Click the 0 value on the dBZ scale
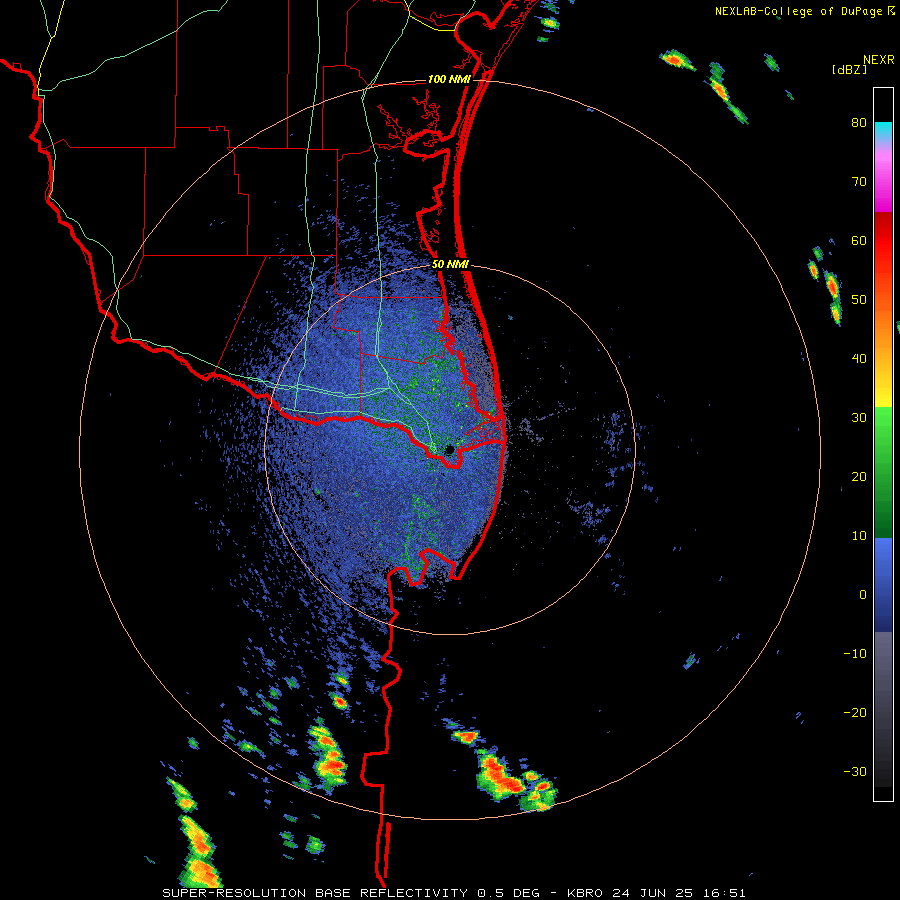This screenshot has height=900, width=900. 863,595
